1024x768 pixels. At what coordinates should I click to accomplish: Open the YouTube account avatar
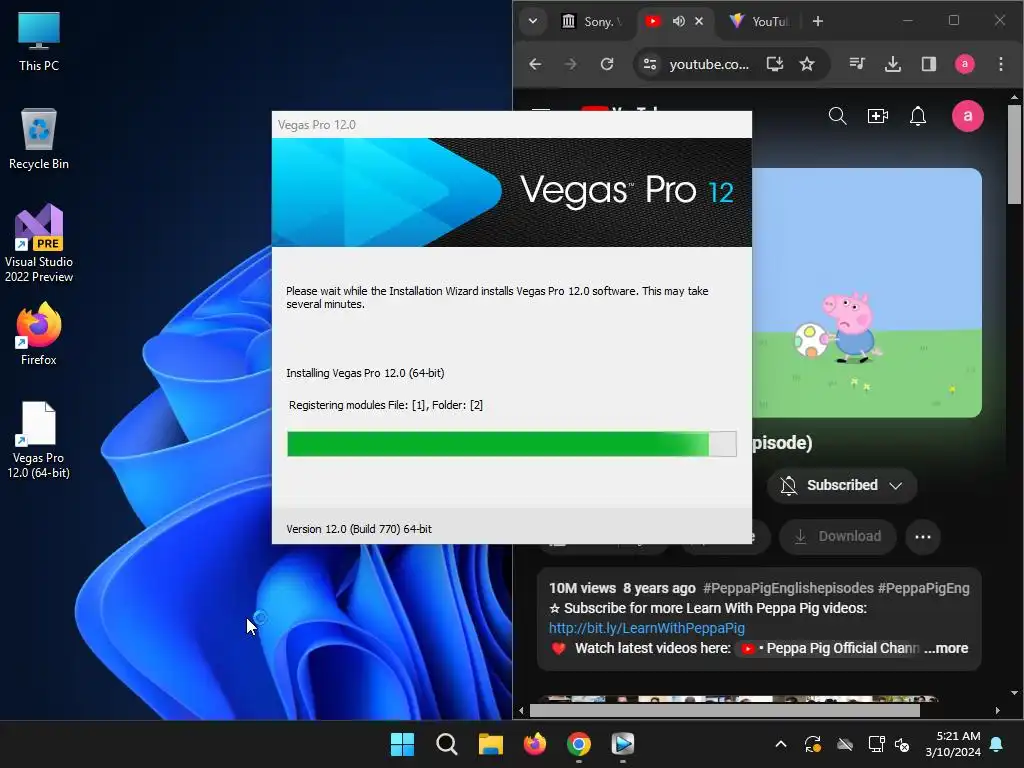pyautogui.click(x=967, y=116)
